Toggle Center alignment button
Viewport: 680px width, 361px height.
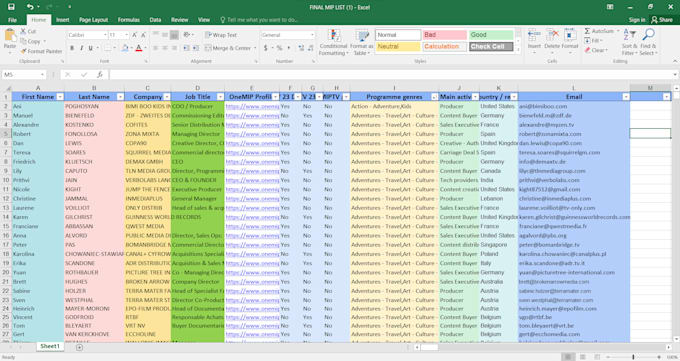click(x=165, y=48)
